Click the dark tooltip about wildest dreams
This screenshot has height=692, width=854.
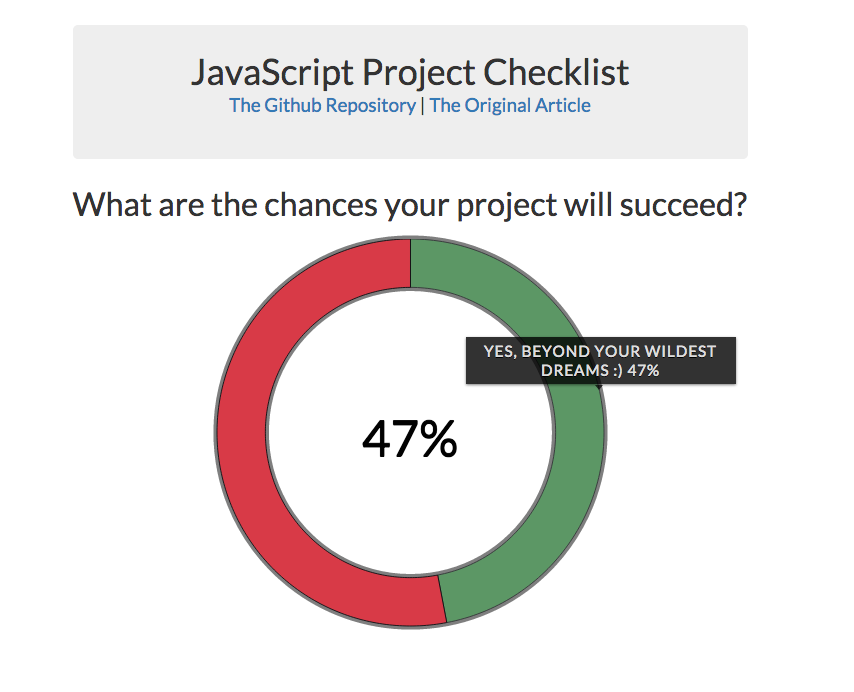tap(601, 360)
